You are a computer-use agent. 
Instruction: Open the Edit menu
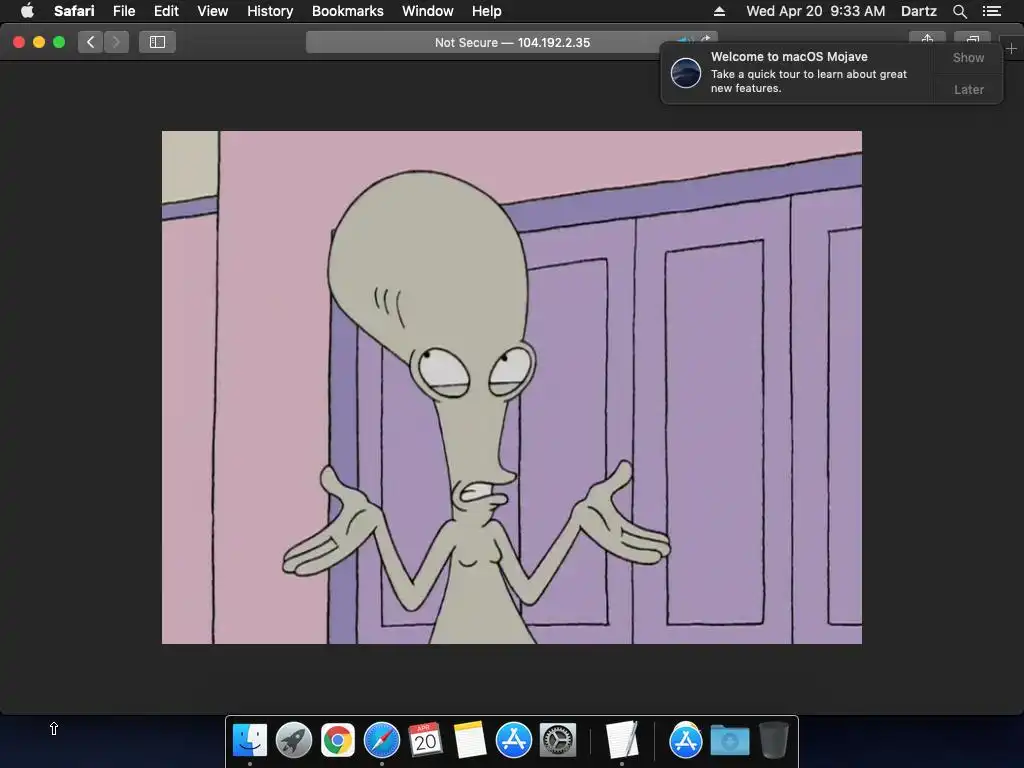[166, 11]
